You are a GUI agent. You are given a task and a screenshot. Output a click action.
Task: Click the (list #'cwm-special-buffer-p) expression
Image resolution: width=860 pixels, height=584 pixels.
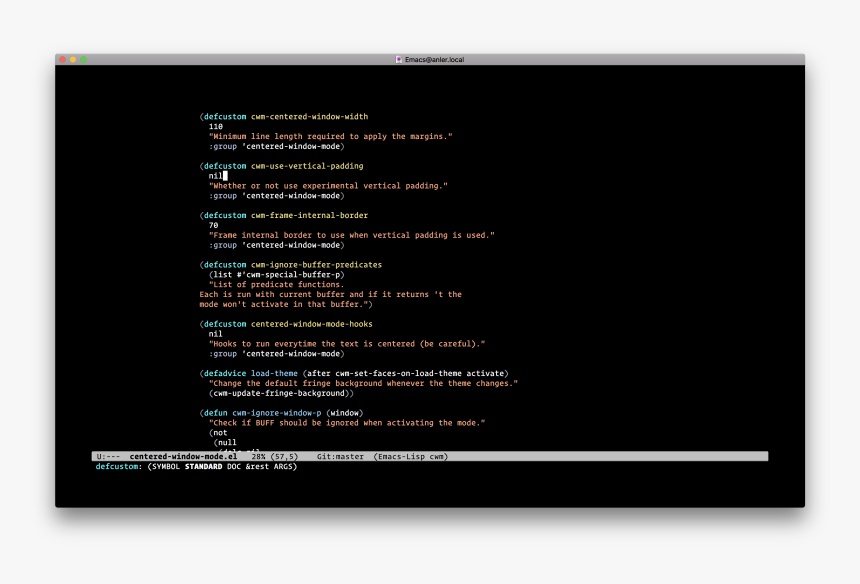(276, 275)
